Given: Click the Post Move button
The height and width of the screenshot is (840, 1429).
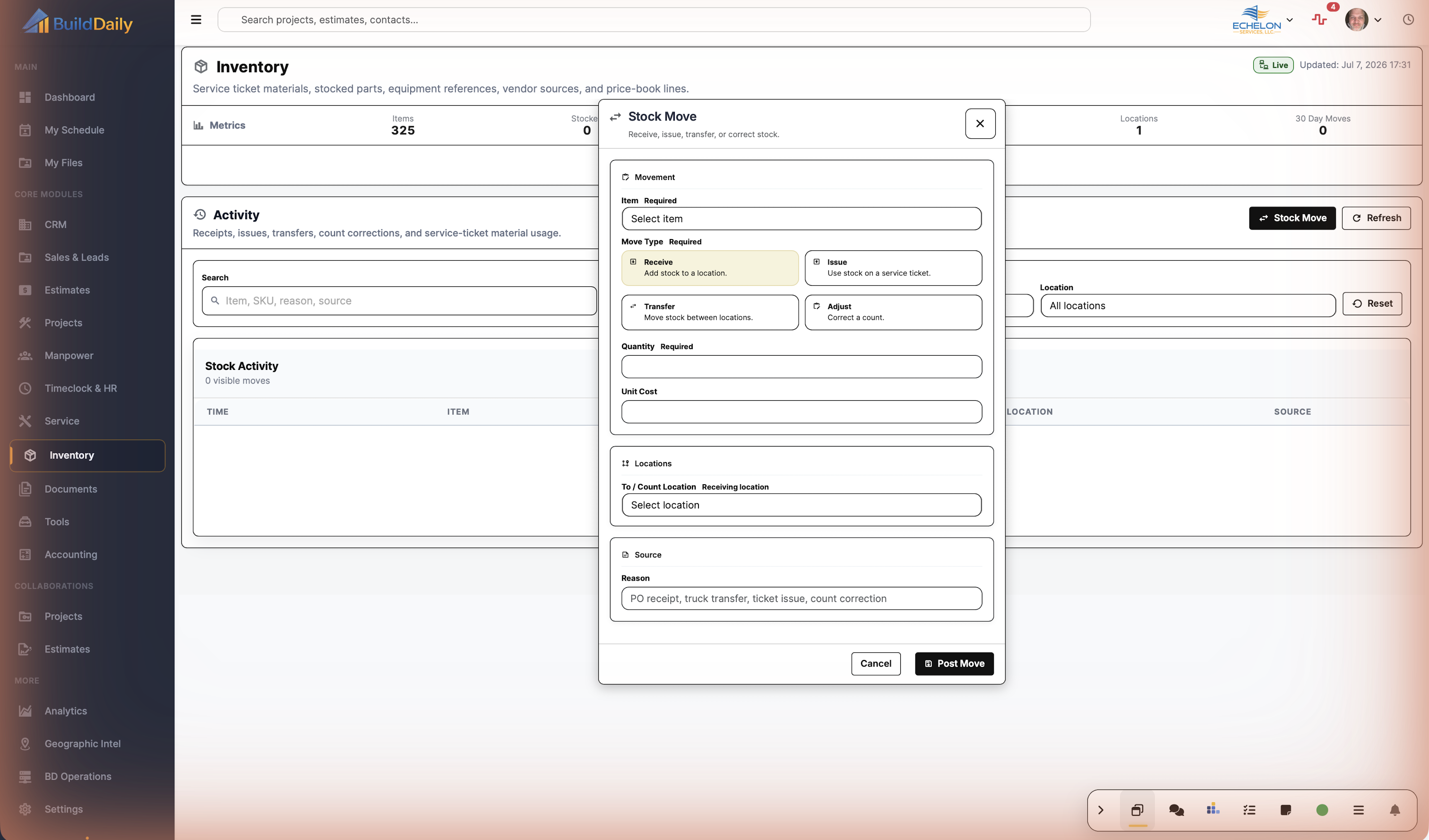Looking at the screenshot, I should click(x=955, y=664).
